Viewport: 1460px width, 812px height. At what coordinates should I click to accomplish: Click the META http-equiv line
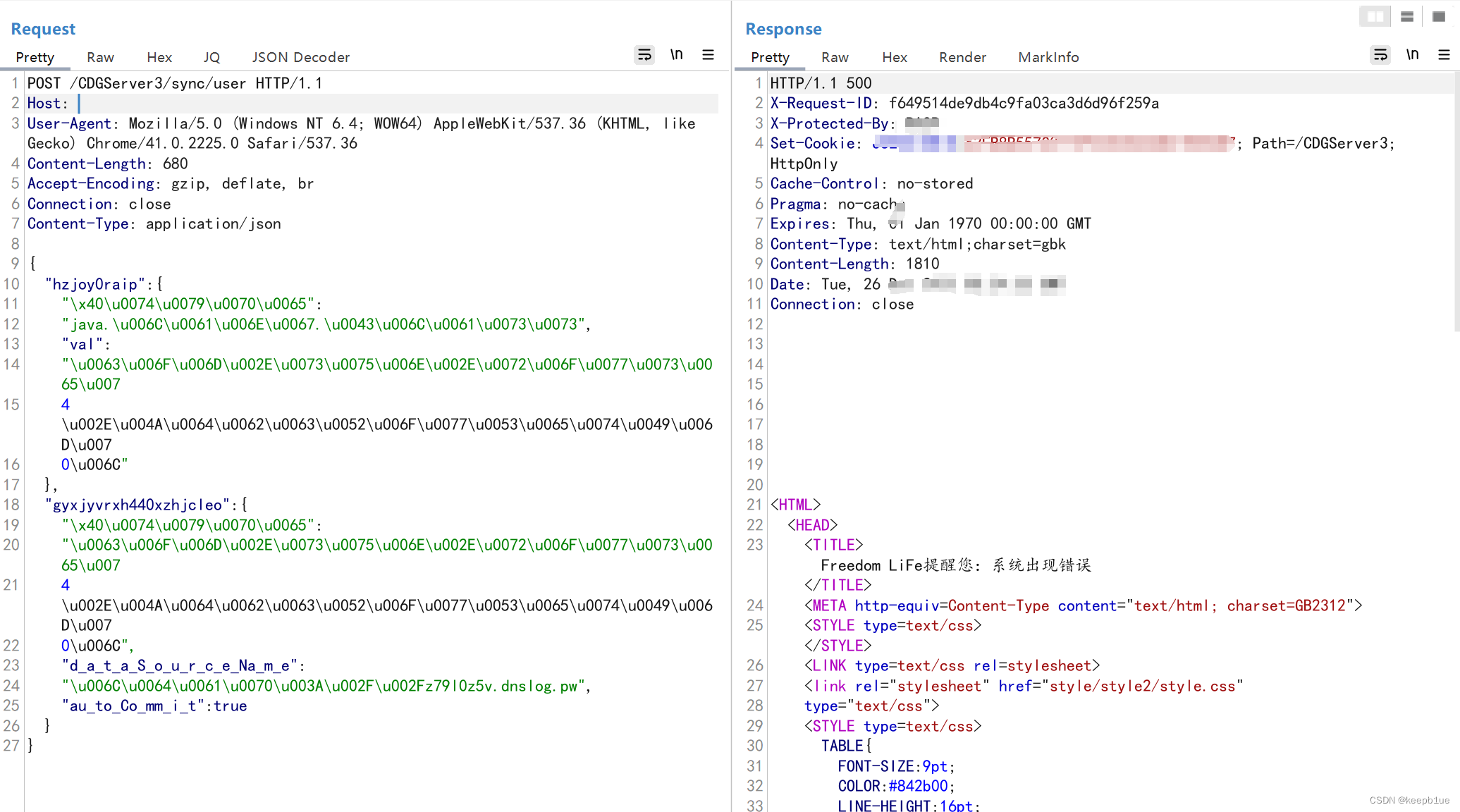(1084, 606)
